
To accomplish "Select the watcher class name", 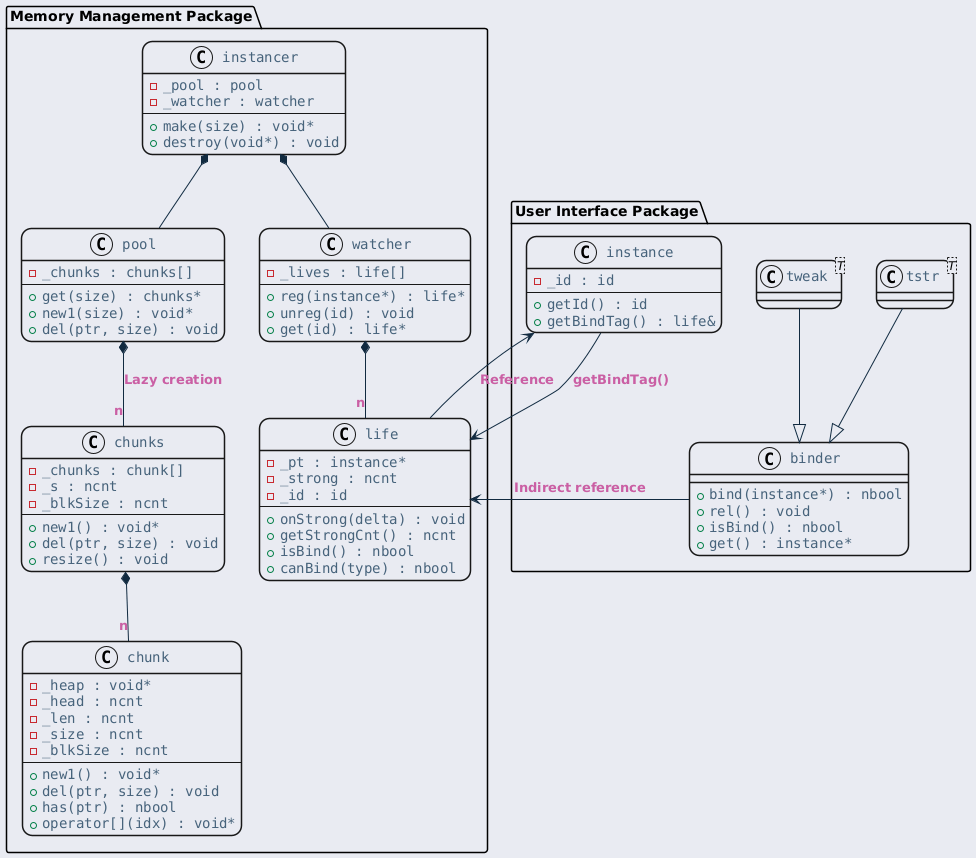I will coord(381,244).
